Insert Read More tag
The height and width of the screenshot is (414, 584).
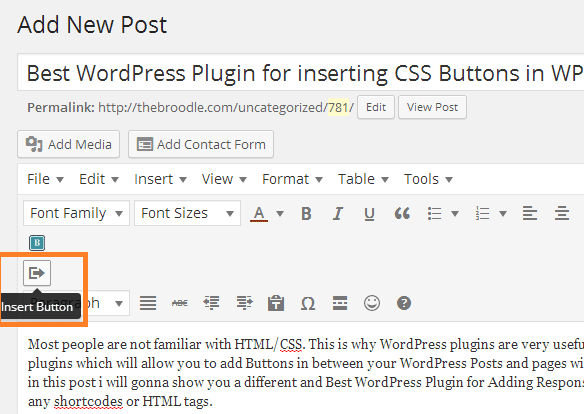340,303
